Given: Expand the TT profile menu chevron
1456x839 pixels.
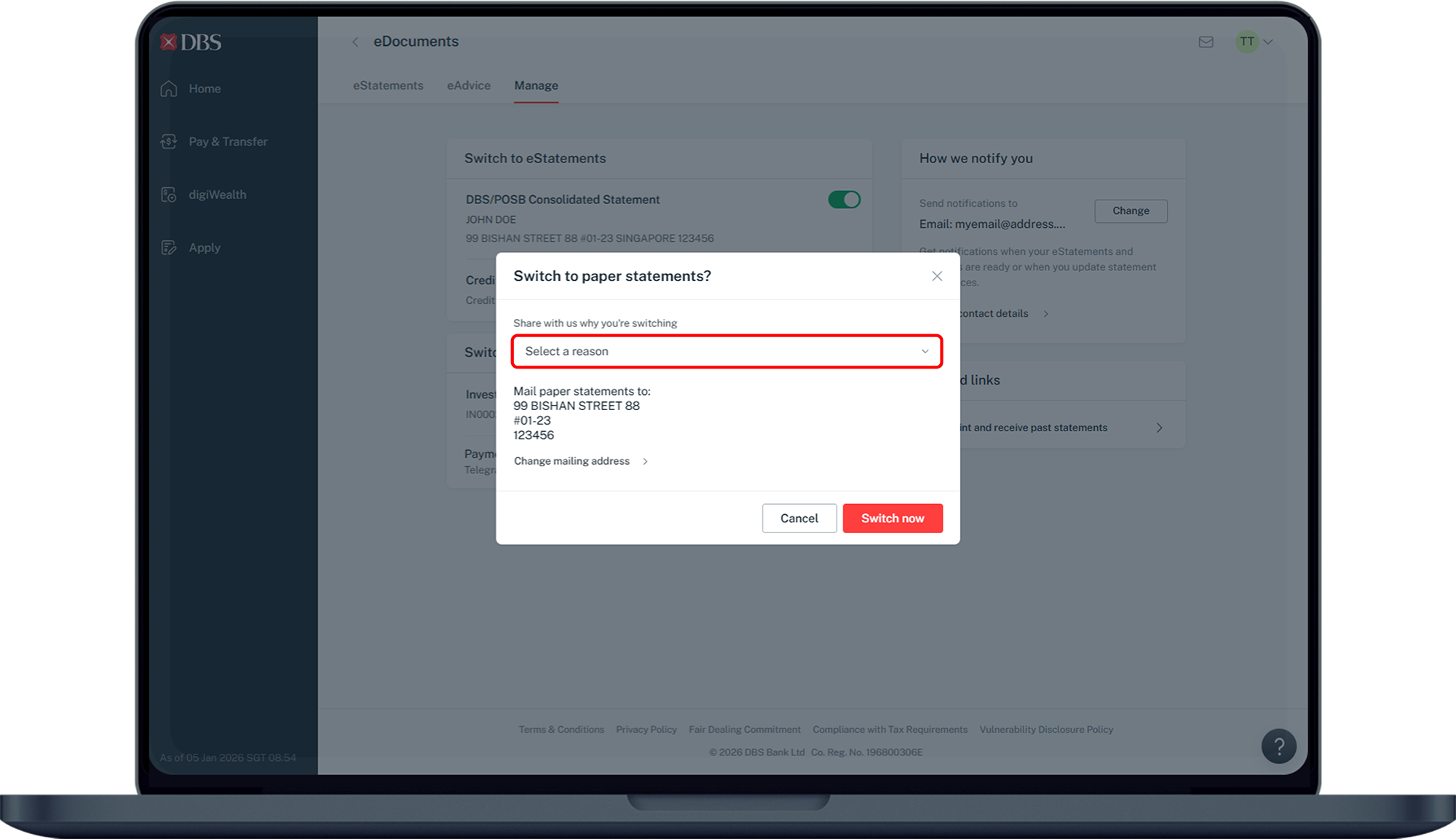Looking at the screenshot, I should tap(1268, 42).
